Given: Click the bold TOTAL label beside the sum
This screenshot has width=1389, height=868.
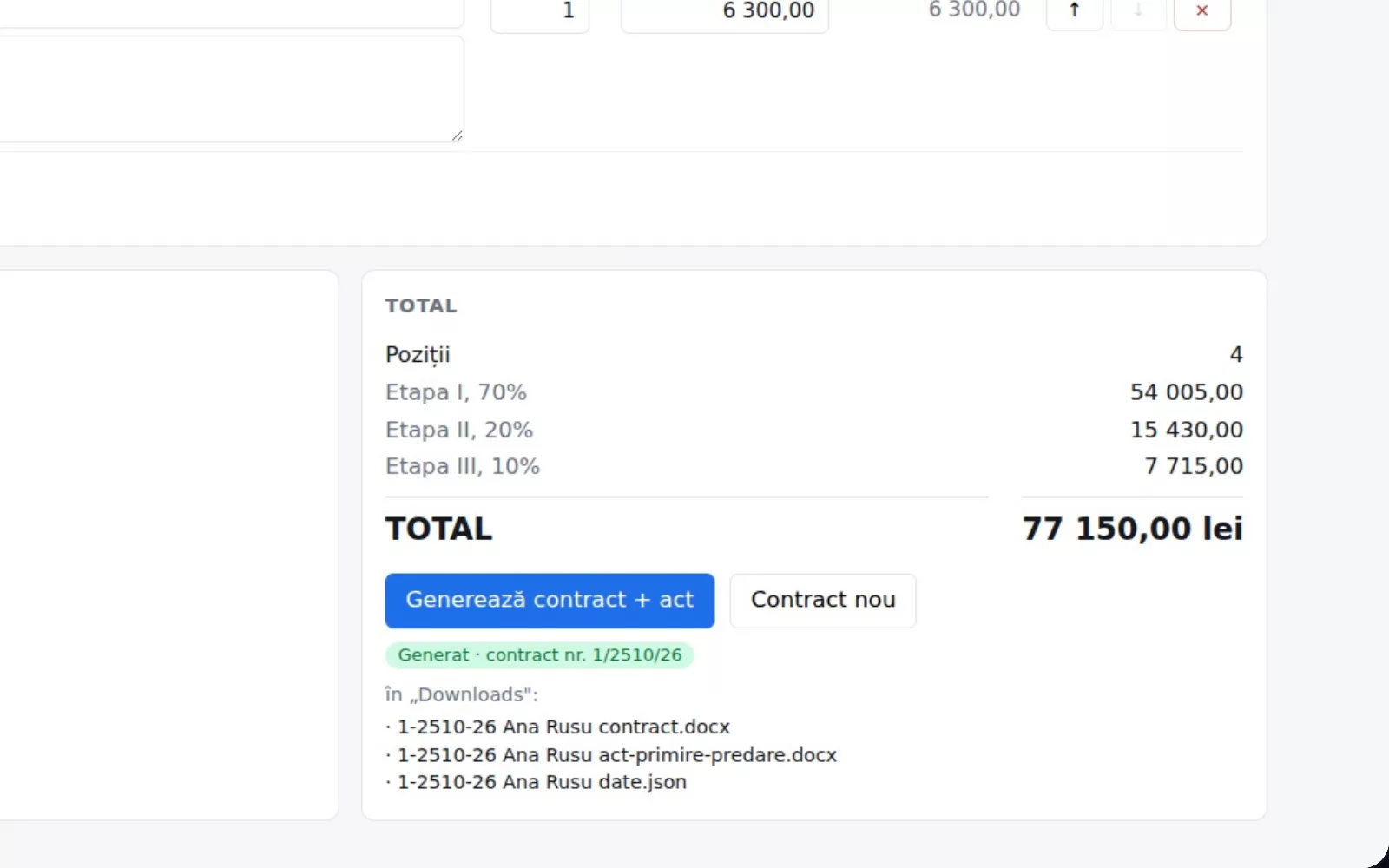Looking at the screenshot, I should coord(438,529).
